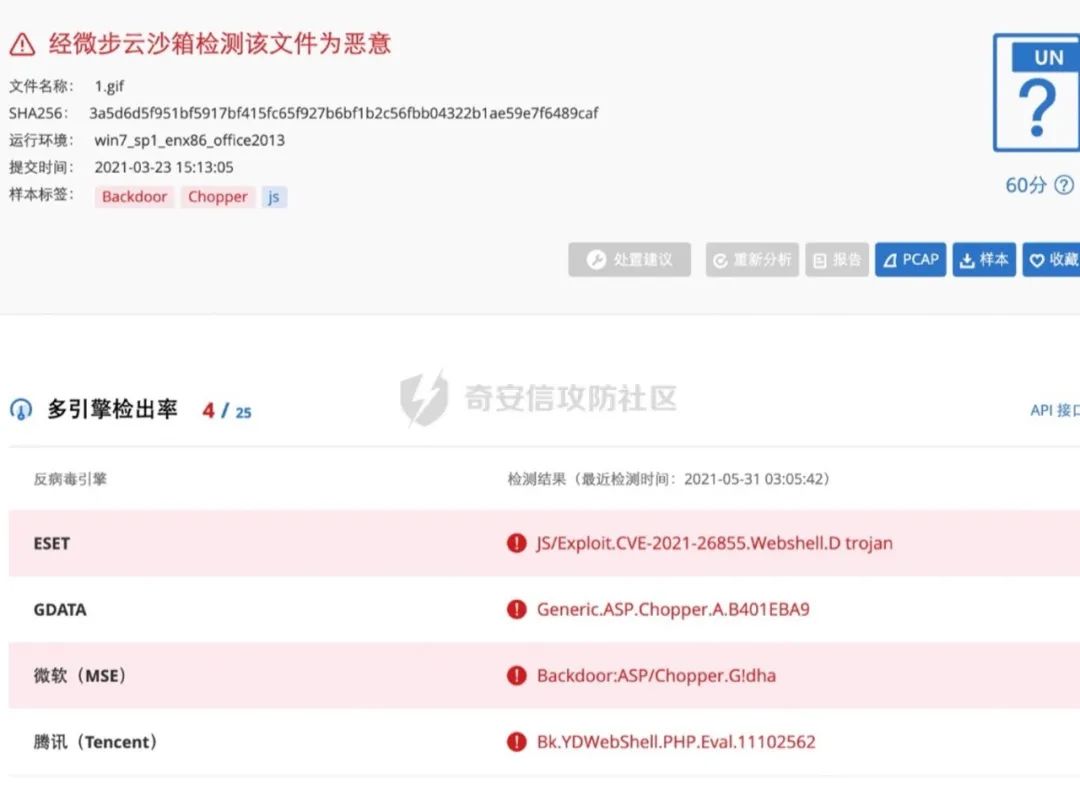The image size is (1080, 795).
Task: Click the 重新分析 reanalyze button
Action: tap(751, 260)
